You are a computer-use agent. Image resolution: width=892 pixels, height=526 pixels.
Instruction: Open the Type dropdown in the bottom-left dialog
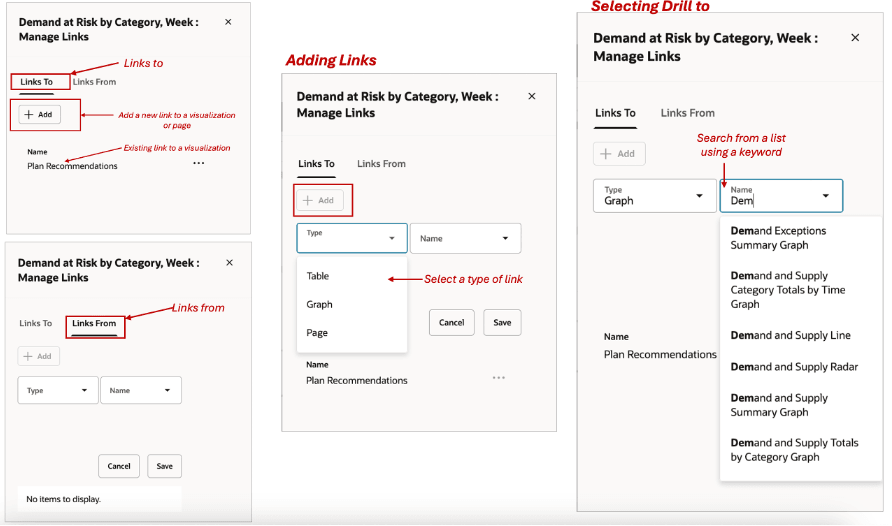tap(57, 390)
